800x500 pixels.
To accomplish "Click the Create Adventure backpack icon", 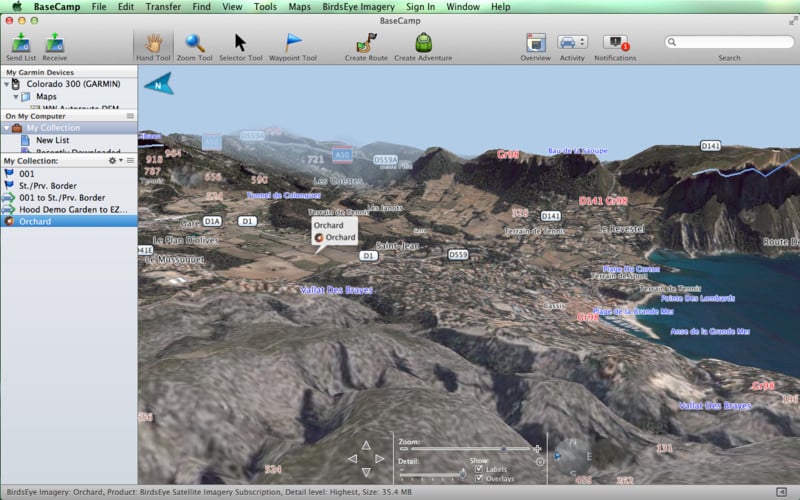I will [x=423, y=43].
